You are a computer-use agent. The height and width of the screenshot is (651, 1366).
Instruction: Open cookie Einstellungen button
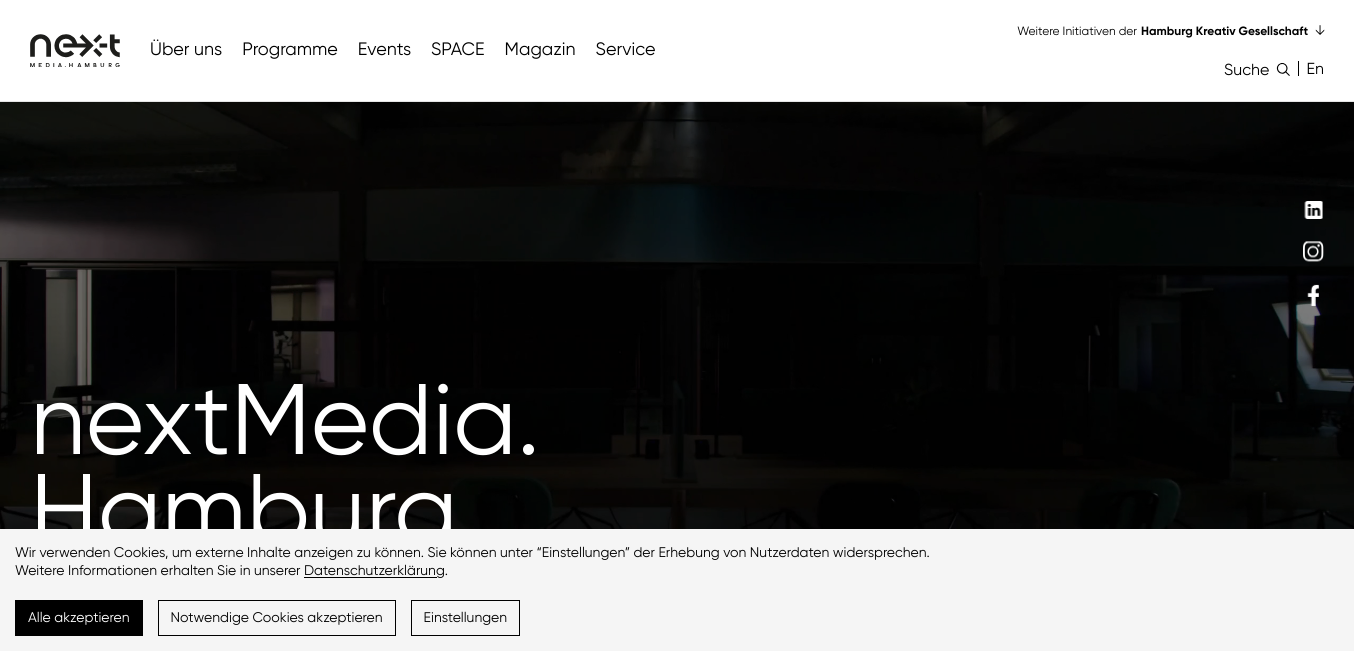tap(465, 618)
